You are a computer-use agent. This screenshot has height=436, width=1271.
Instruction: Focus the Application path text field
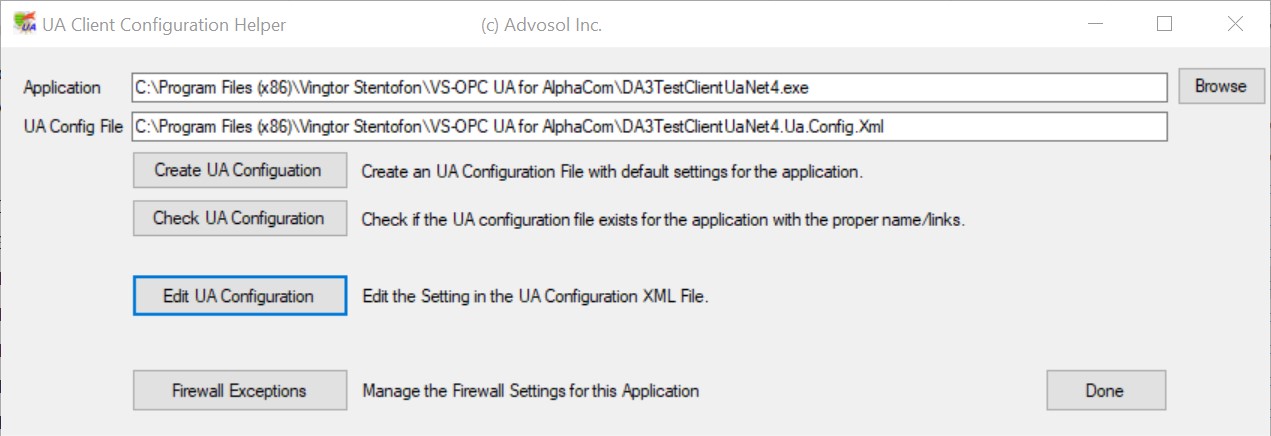(x=649, y=88)
